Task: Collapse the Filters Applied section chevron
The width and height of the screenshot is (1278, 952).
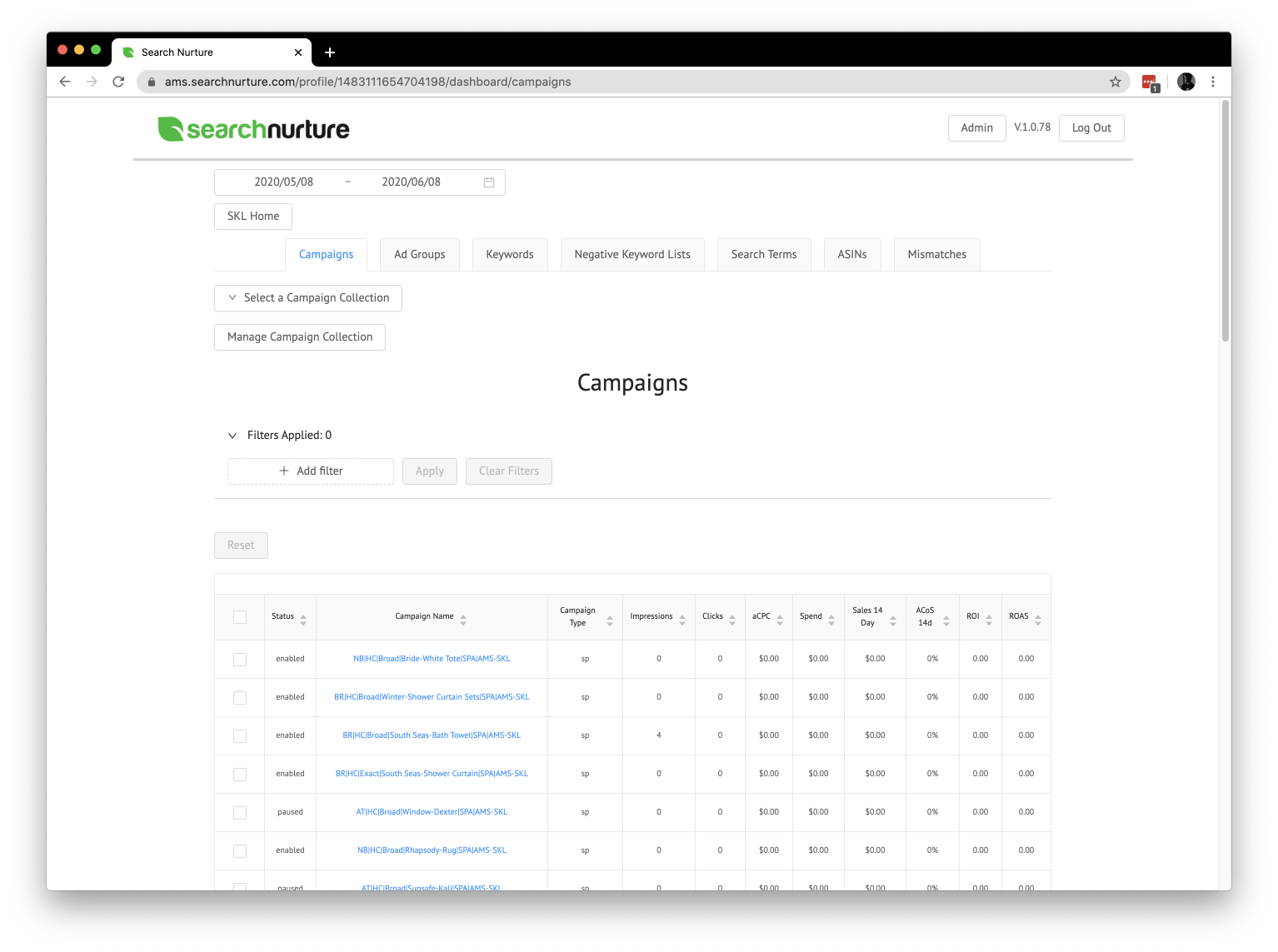Action: [x=232, y=436]
